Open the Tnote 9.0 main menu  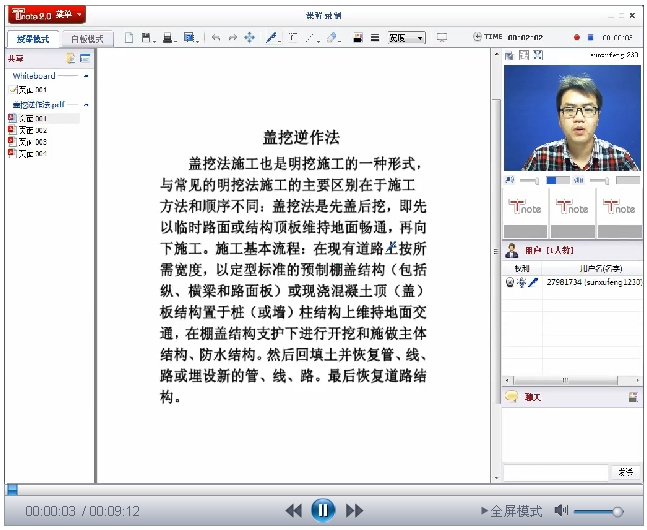pyautogui.click(x=45, y=15)
